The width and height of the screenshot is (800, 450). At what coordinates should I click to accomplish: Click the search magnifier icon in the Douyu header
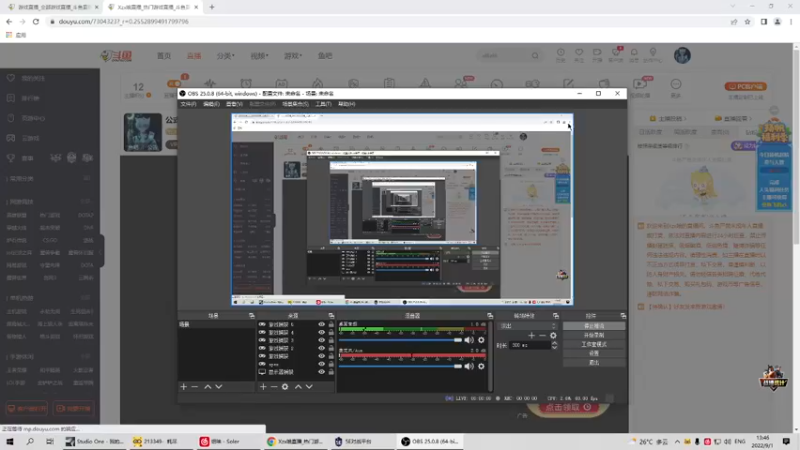pos(535,56)
